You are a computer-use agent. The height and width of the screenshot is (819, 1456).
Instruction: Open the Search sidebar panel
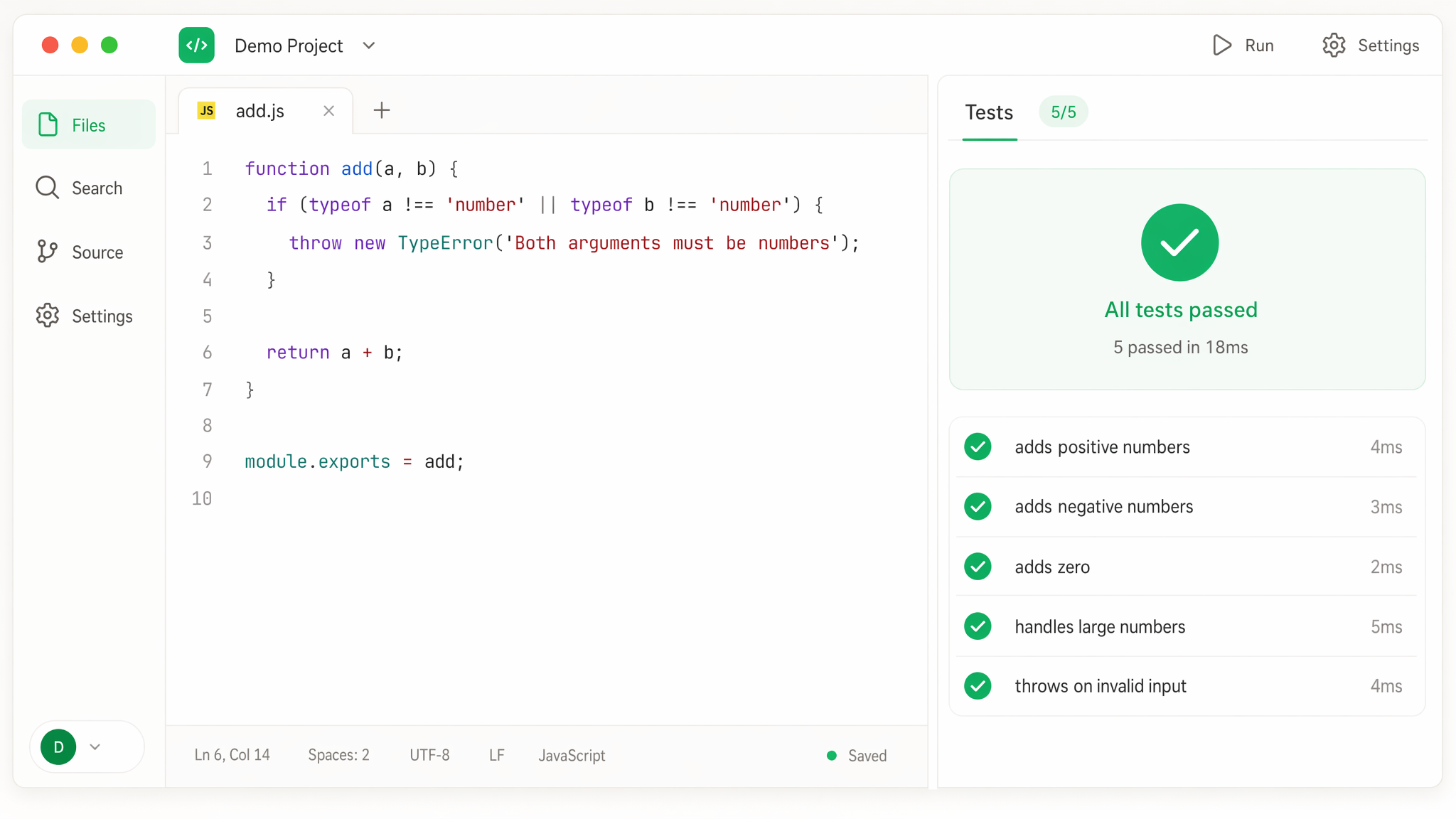coord(89,188)
